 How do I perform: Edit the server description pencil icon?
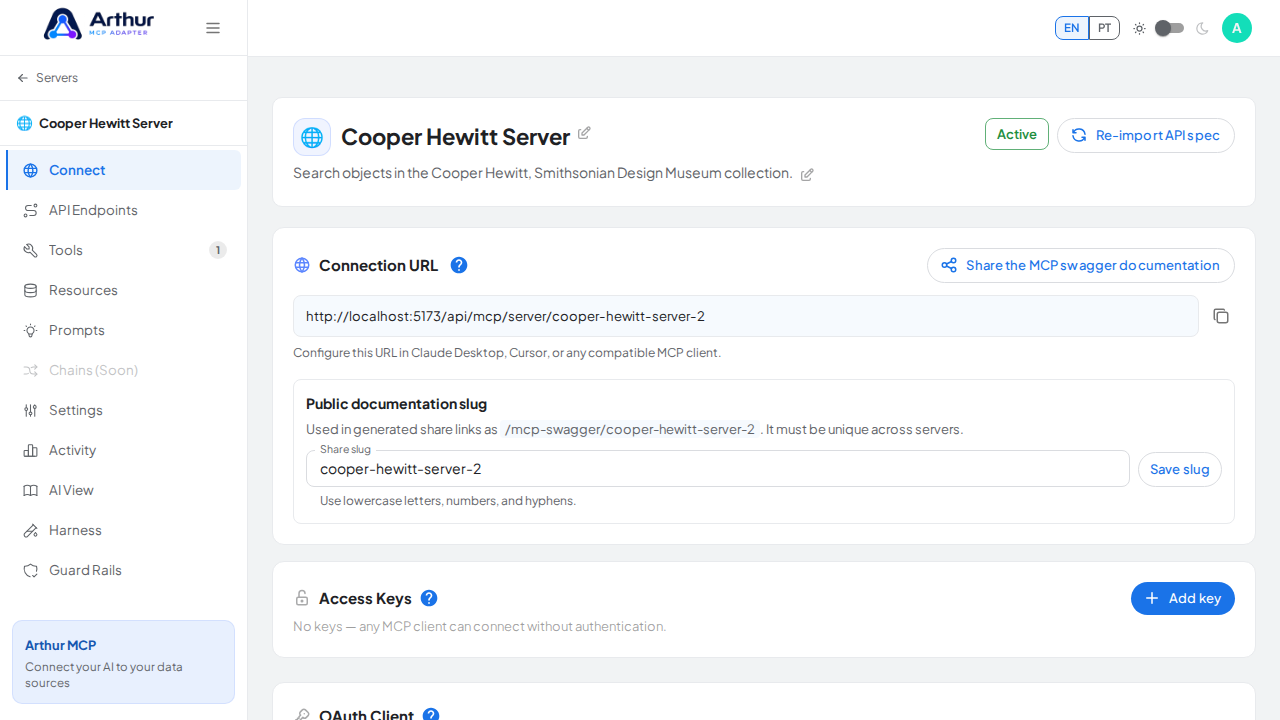click(x=807, y=175)
